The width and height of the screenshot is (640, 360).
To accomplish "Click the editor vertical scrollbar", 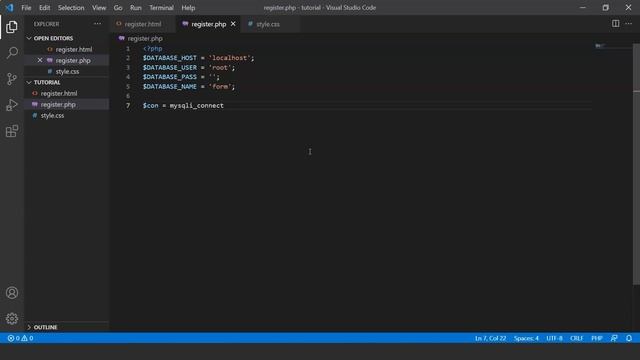I will (636, 163).
